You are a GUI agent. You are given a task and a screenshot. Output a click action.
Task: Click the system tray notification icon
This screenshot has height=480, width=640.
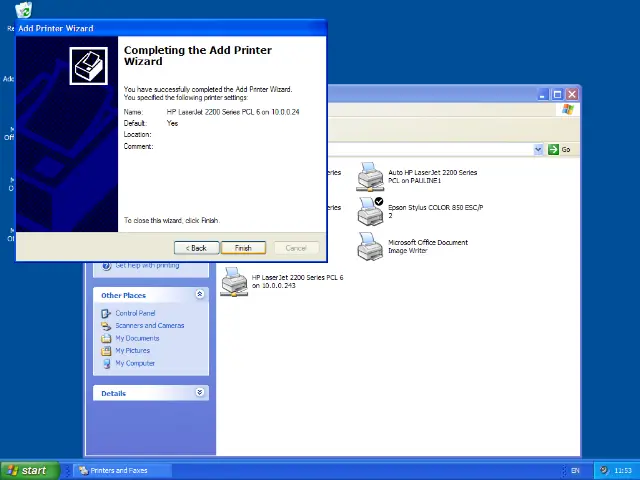[604, 470]
